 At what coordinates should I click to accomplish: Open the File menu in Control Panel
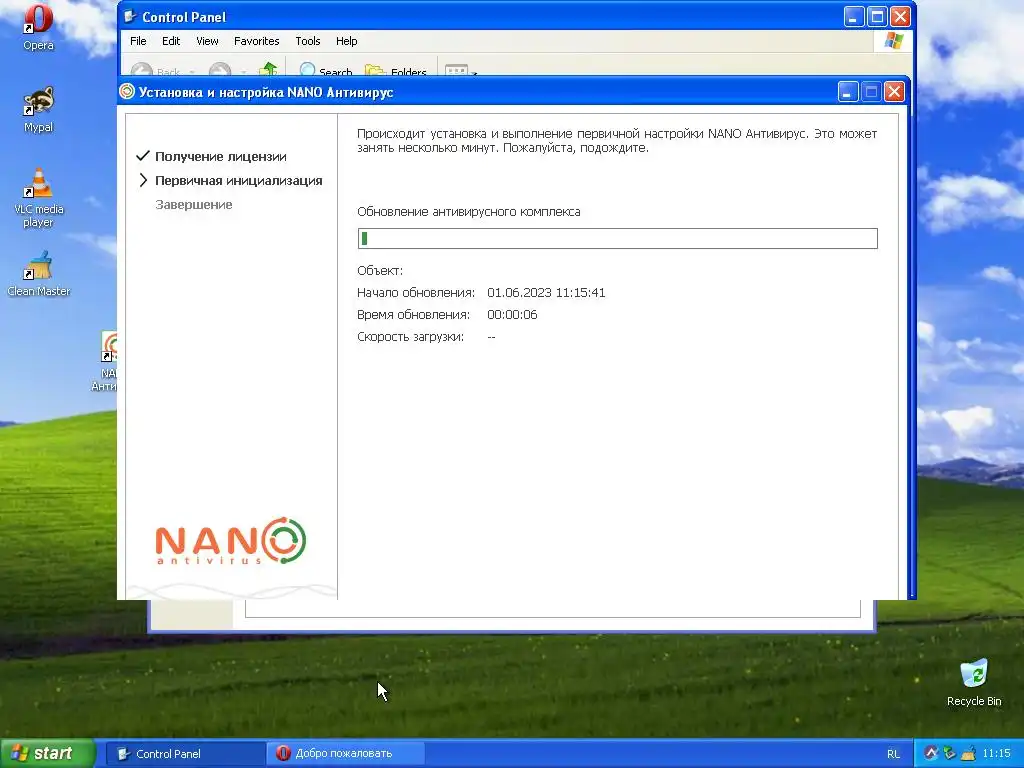click(x=138, y=41)
